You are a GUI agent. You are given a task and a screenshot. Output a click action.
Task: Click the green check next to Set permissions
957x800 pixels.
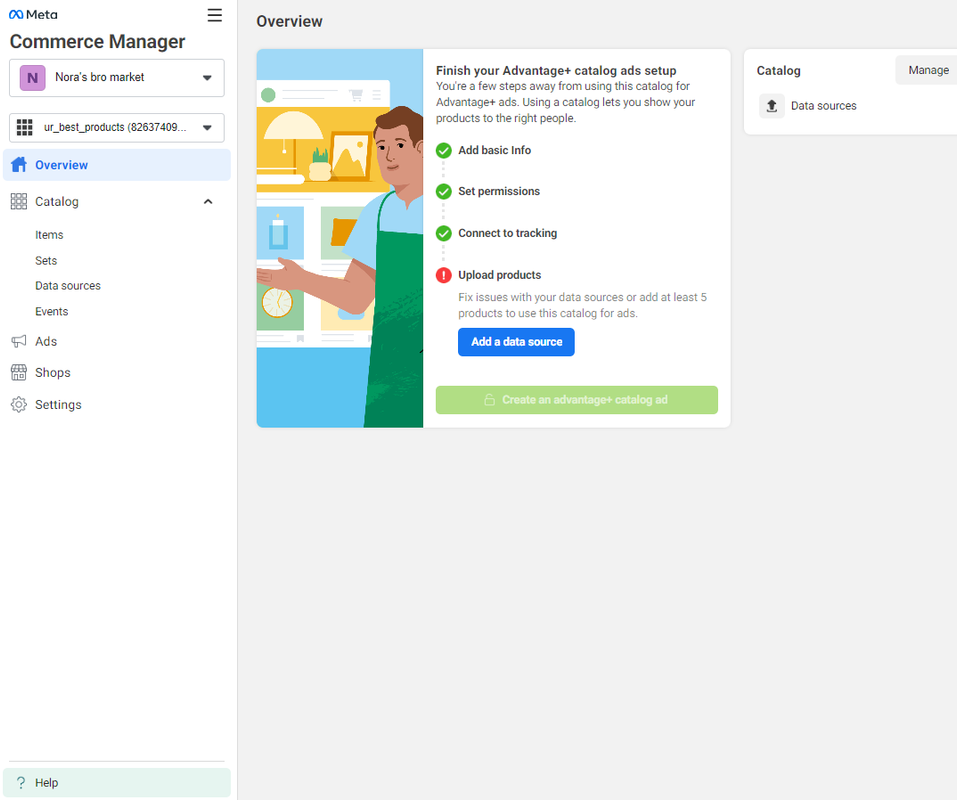click(444, 192)
